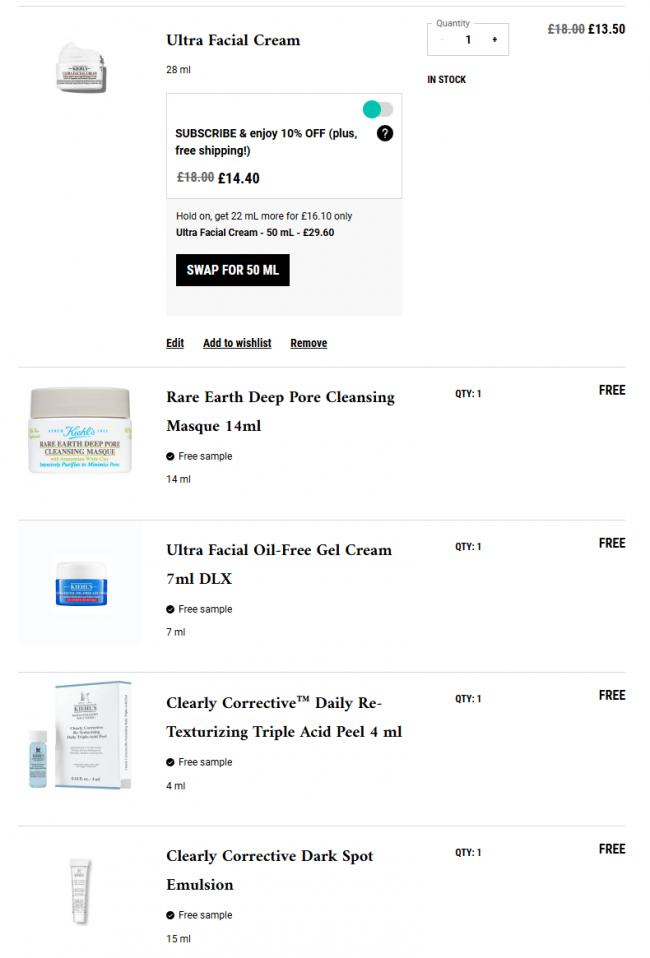Increase Ultra Facial Cream quantity with plus
This screenshot has height=958, width=650.
click(495, 40)
